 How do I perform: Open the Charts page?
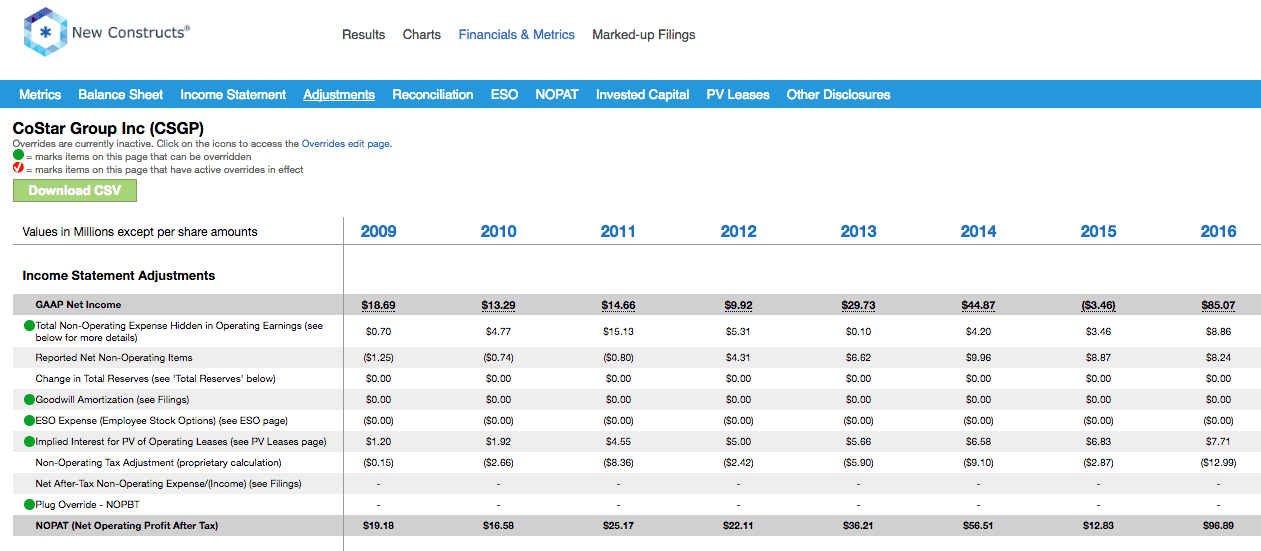(422, 34)
